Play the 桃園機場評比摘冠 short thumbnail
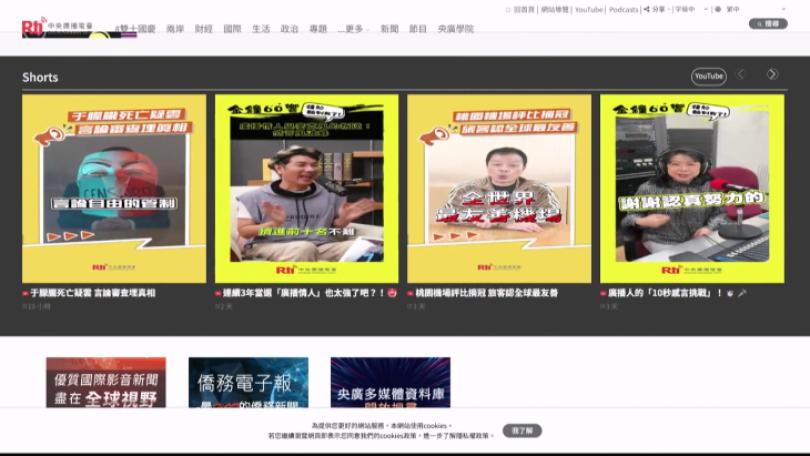Screen dimensions: 810x456 point(498,188)
